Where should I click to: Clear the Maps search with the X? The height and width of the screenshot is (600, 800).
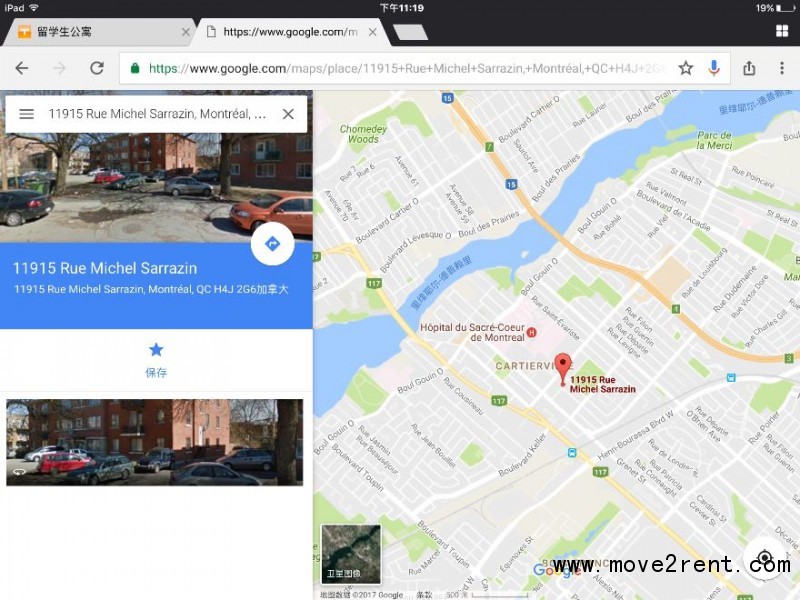click(288, 114)
